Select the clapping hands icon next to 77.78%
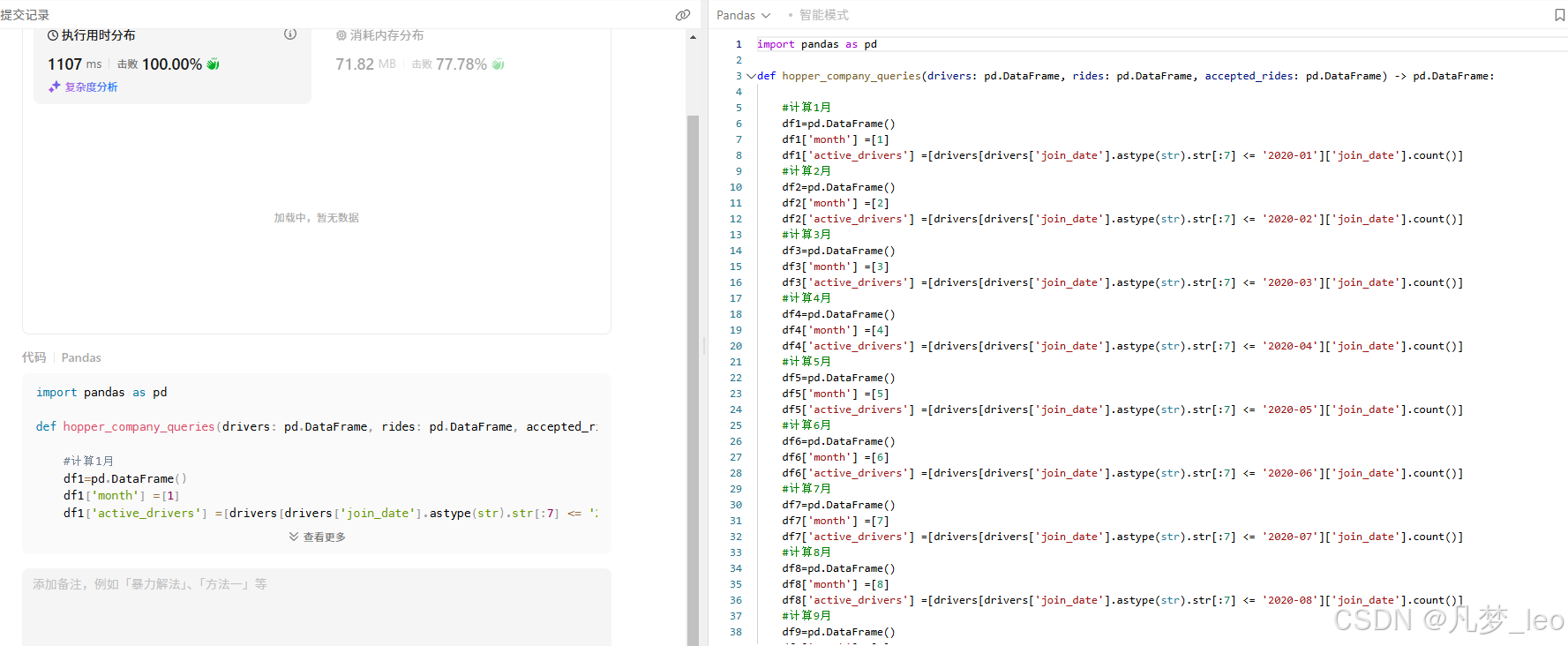 (498, 64)
